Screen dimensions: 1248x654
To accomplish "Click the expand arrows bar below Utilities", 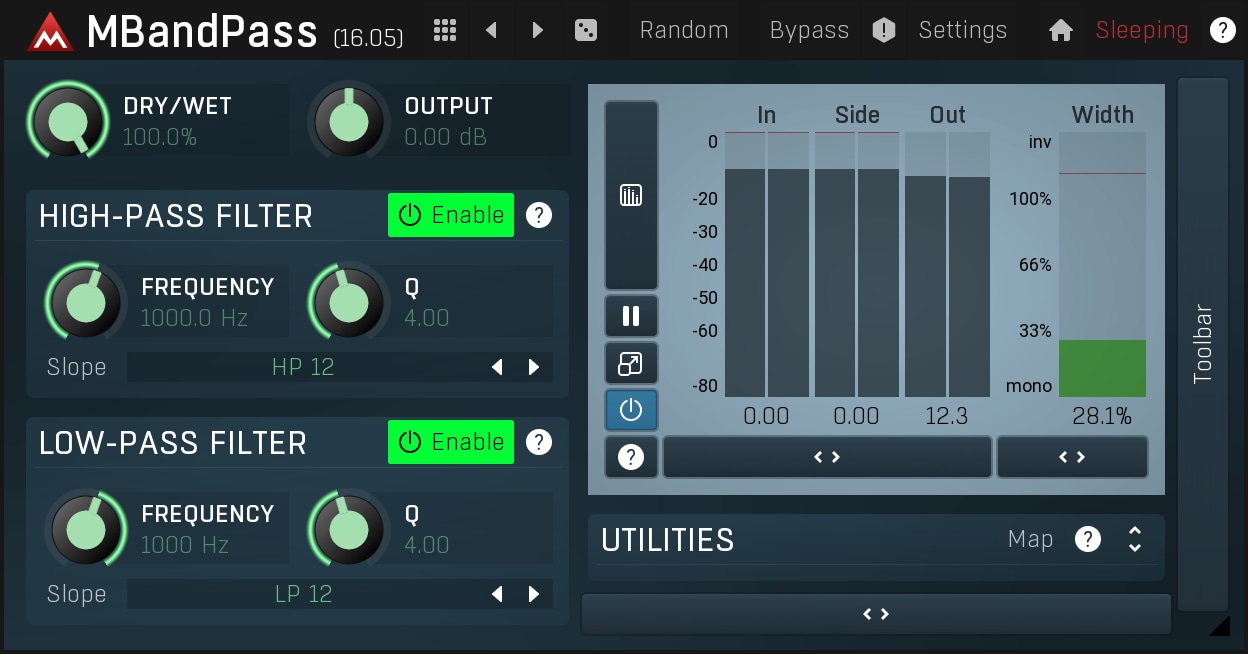I will 876,614.
